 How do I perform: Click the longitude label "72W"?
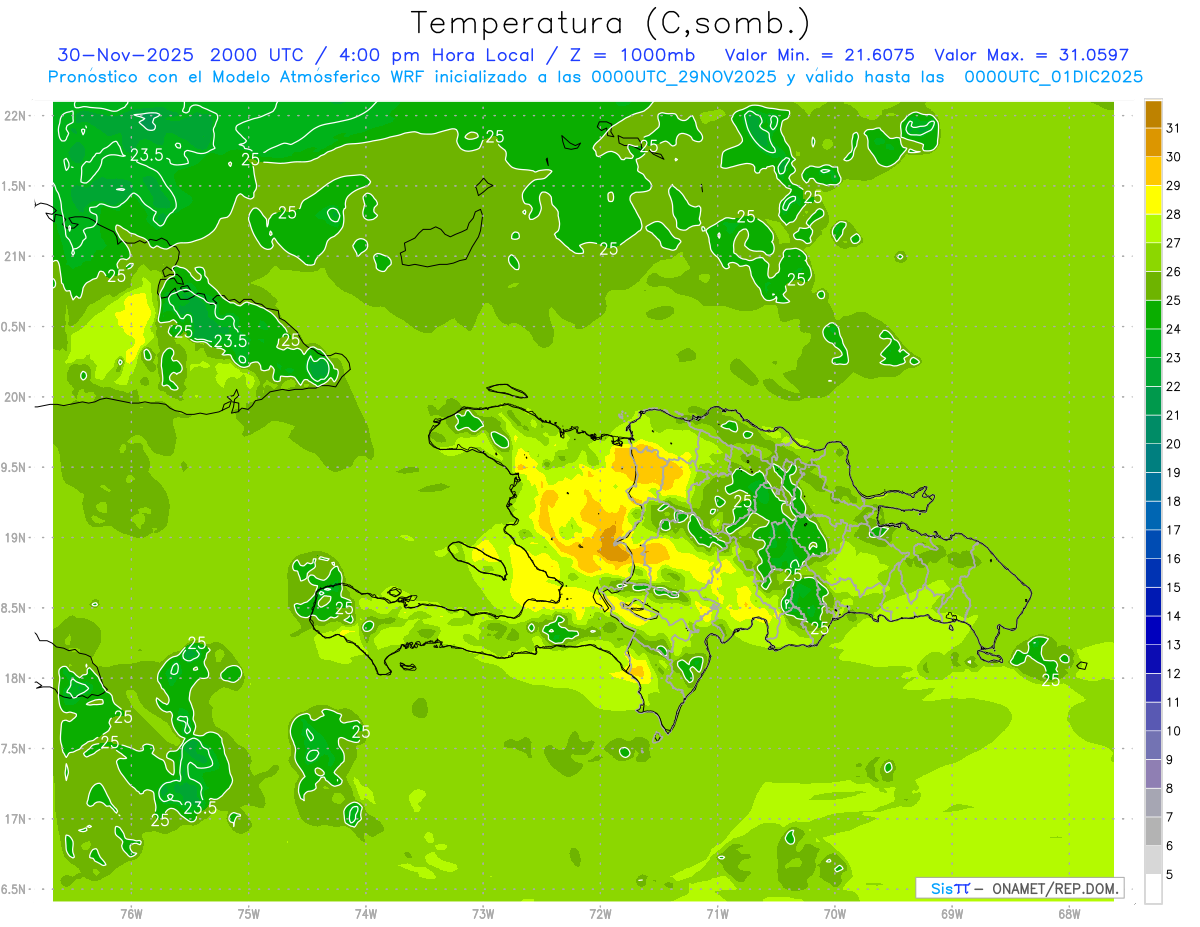(x=600, y=913)
